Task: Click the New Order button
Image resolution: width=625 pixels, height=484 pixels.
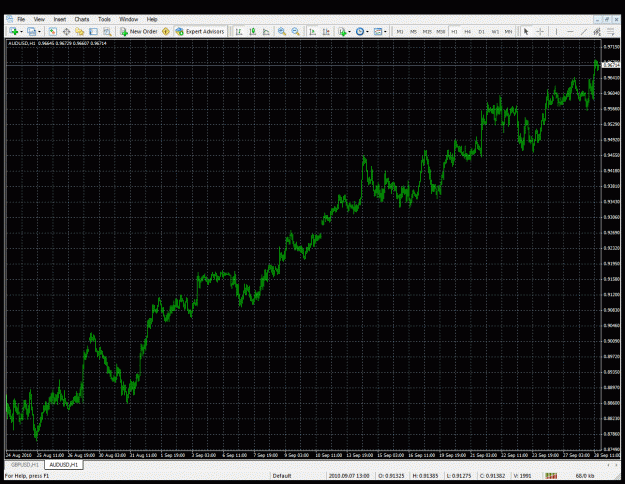Action: coord(139,31)
